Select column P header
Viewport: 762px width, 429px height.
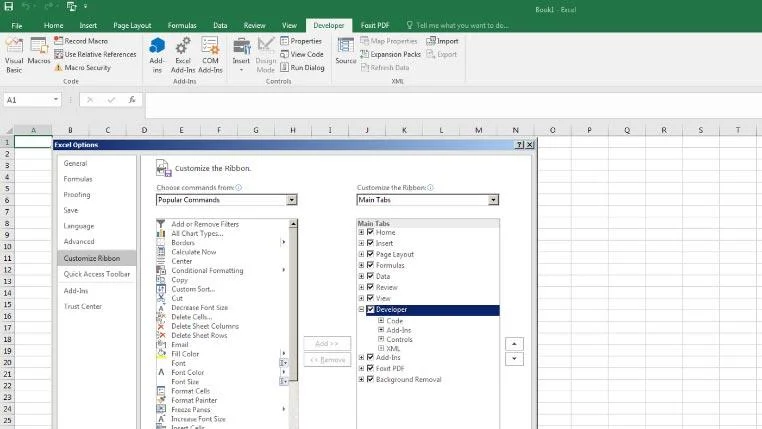[589, 130]
